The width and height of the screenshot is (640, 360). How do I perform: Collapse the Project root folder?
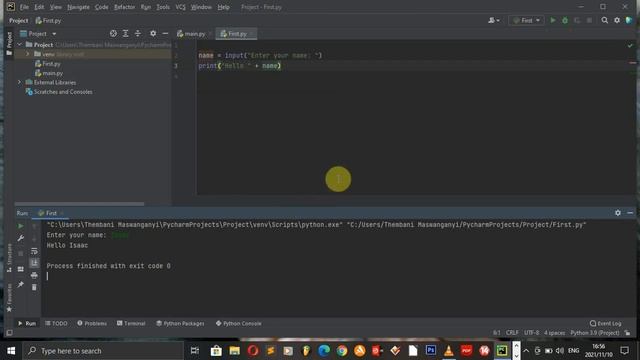click(x=20, y=44)
